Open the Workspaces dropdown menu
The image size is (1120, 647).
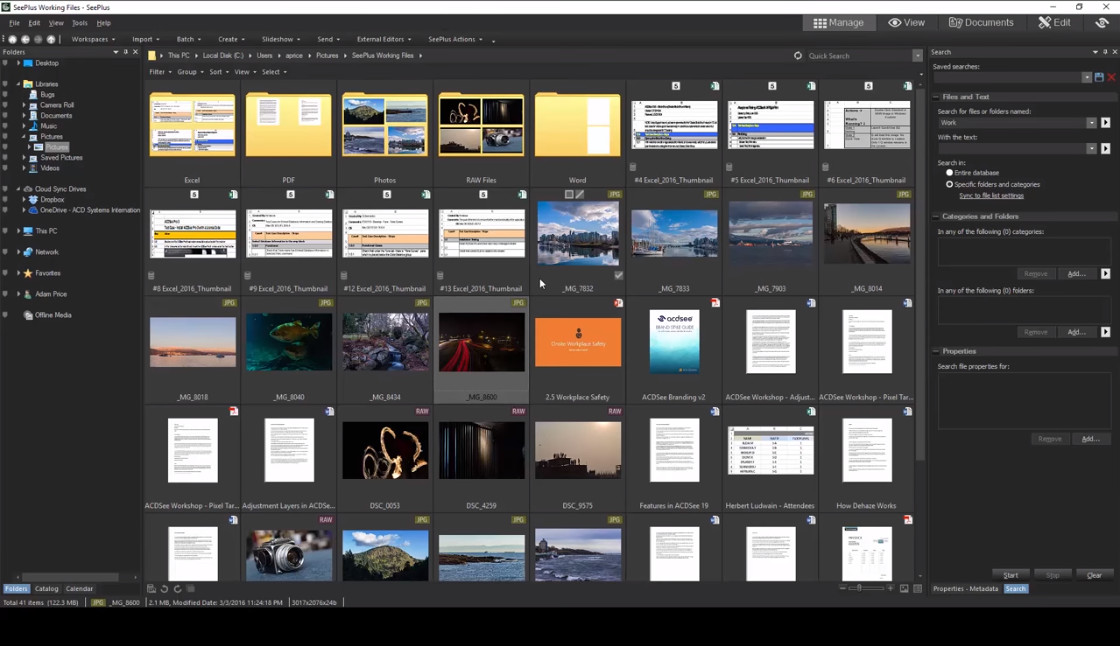click(92, 39)
